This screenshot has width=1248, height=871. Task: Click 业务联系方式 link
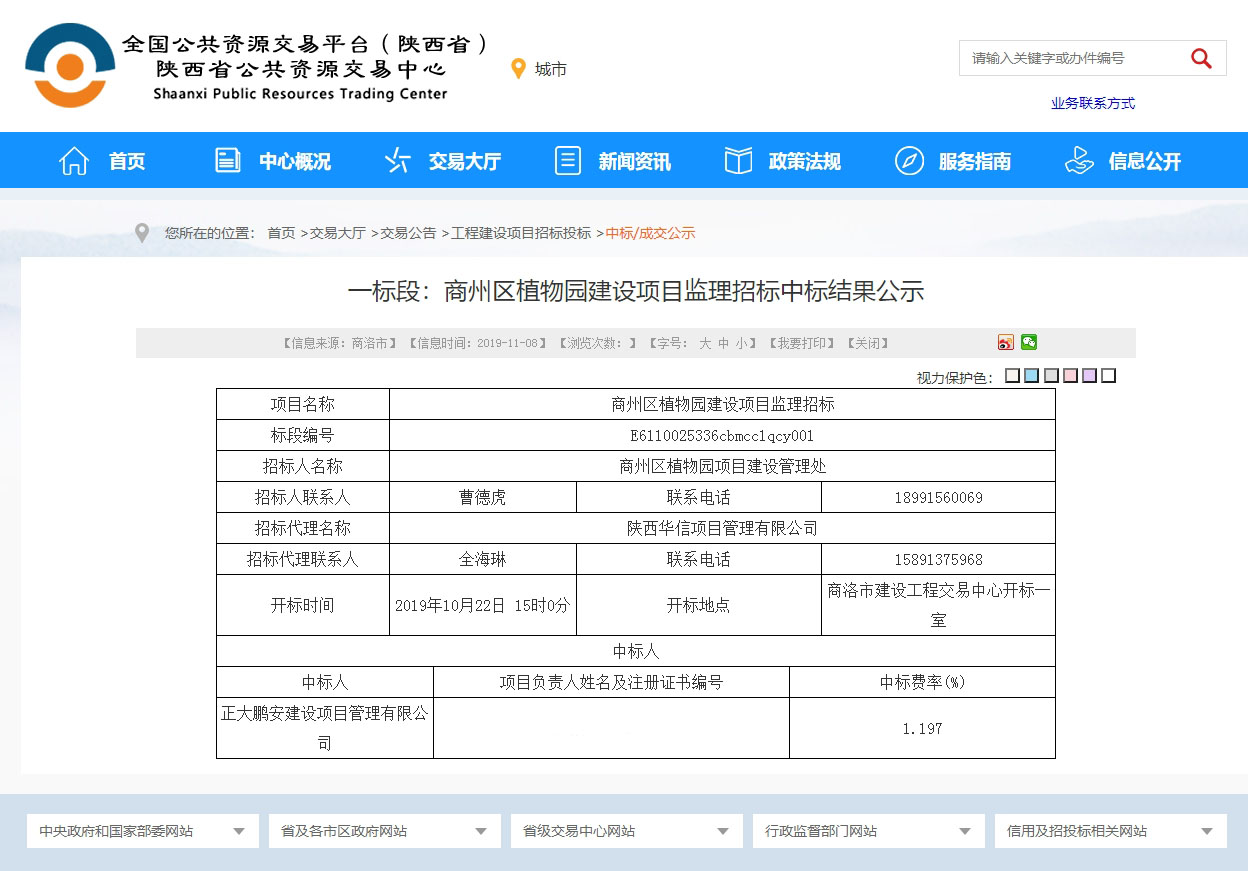click(x=1092, y=103)
